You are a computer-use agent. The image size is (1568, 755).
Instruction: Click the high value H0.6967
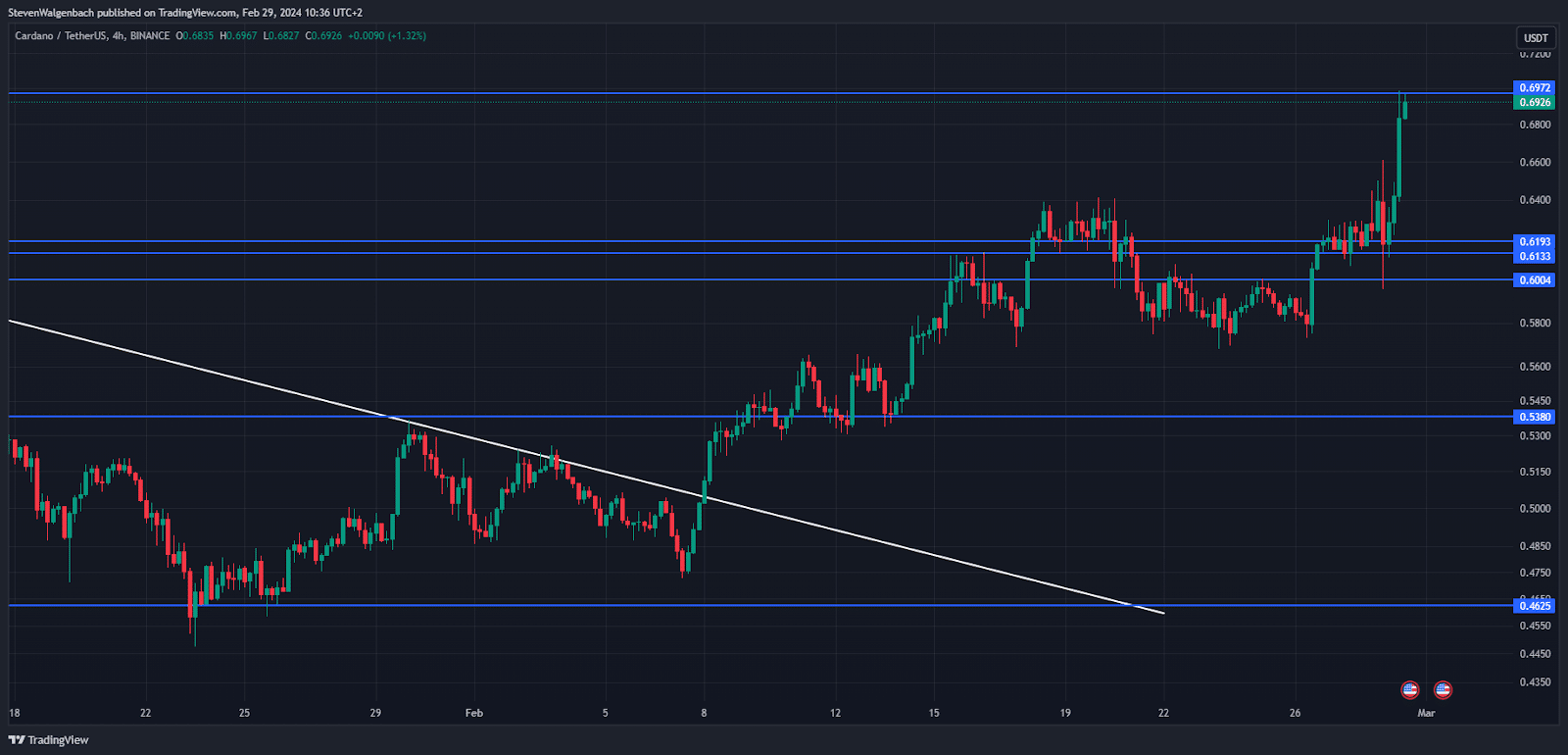click(238, 36)
